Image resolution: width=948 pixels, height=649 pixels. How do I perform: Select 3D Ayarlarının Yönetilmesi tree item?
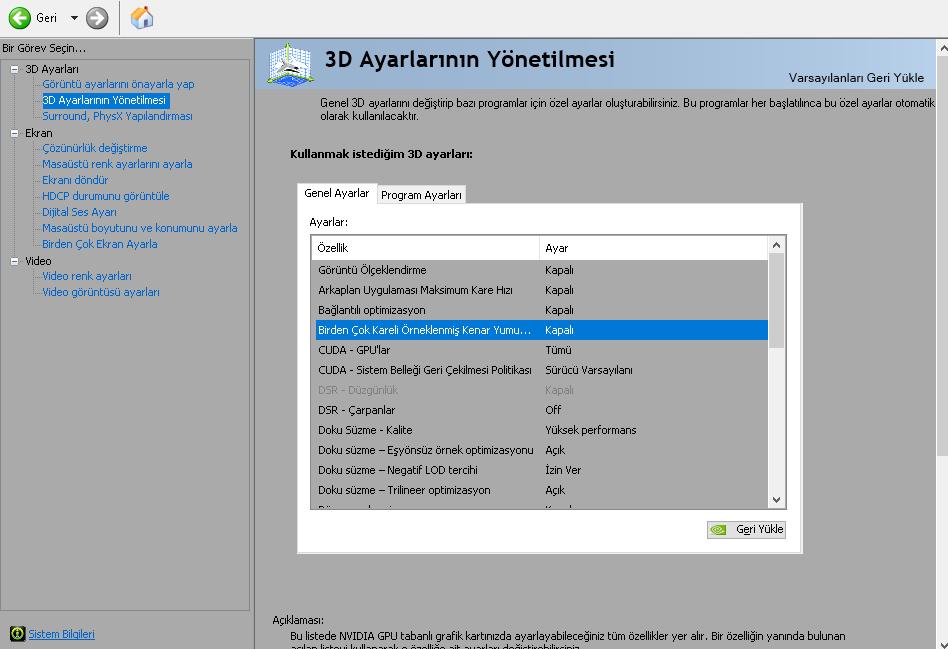point(105,100)
